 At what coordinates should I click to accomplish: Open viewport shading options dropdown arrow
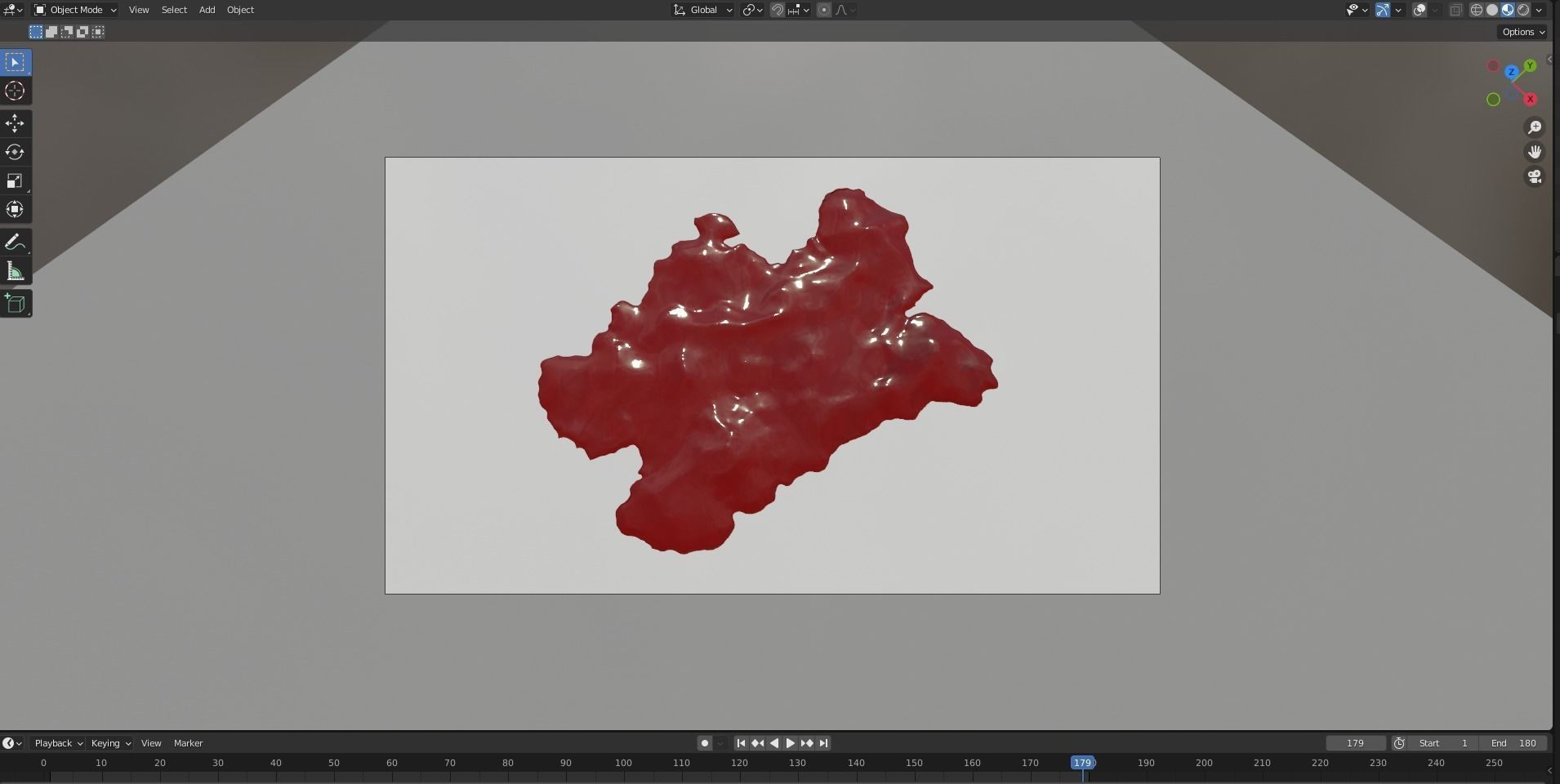[x=1539, y=10]
